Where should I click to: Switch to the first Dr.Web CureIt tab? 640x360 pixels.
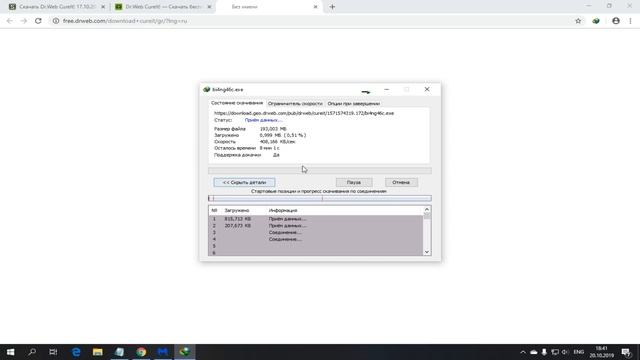tap(57, 7)
